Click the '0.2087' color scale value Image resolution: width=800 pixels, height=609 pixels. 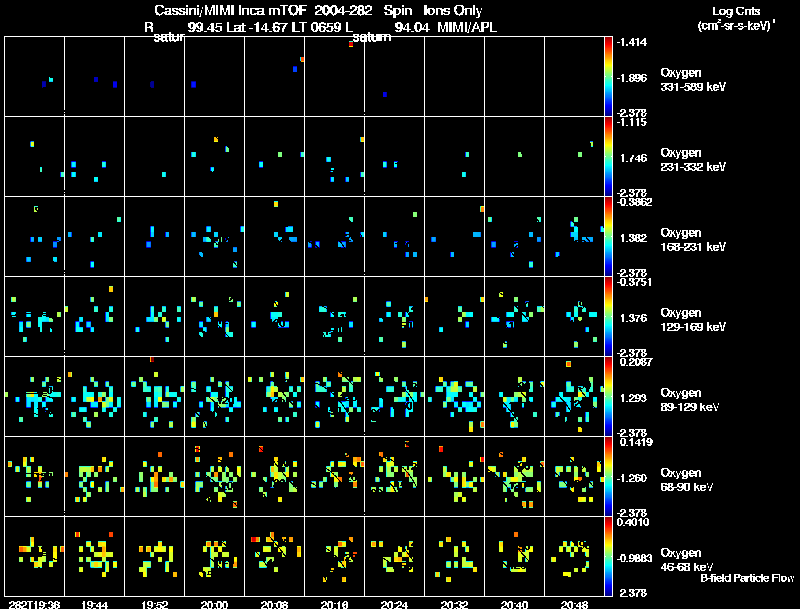634,362
